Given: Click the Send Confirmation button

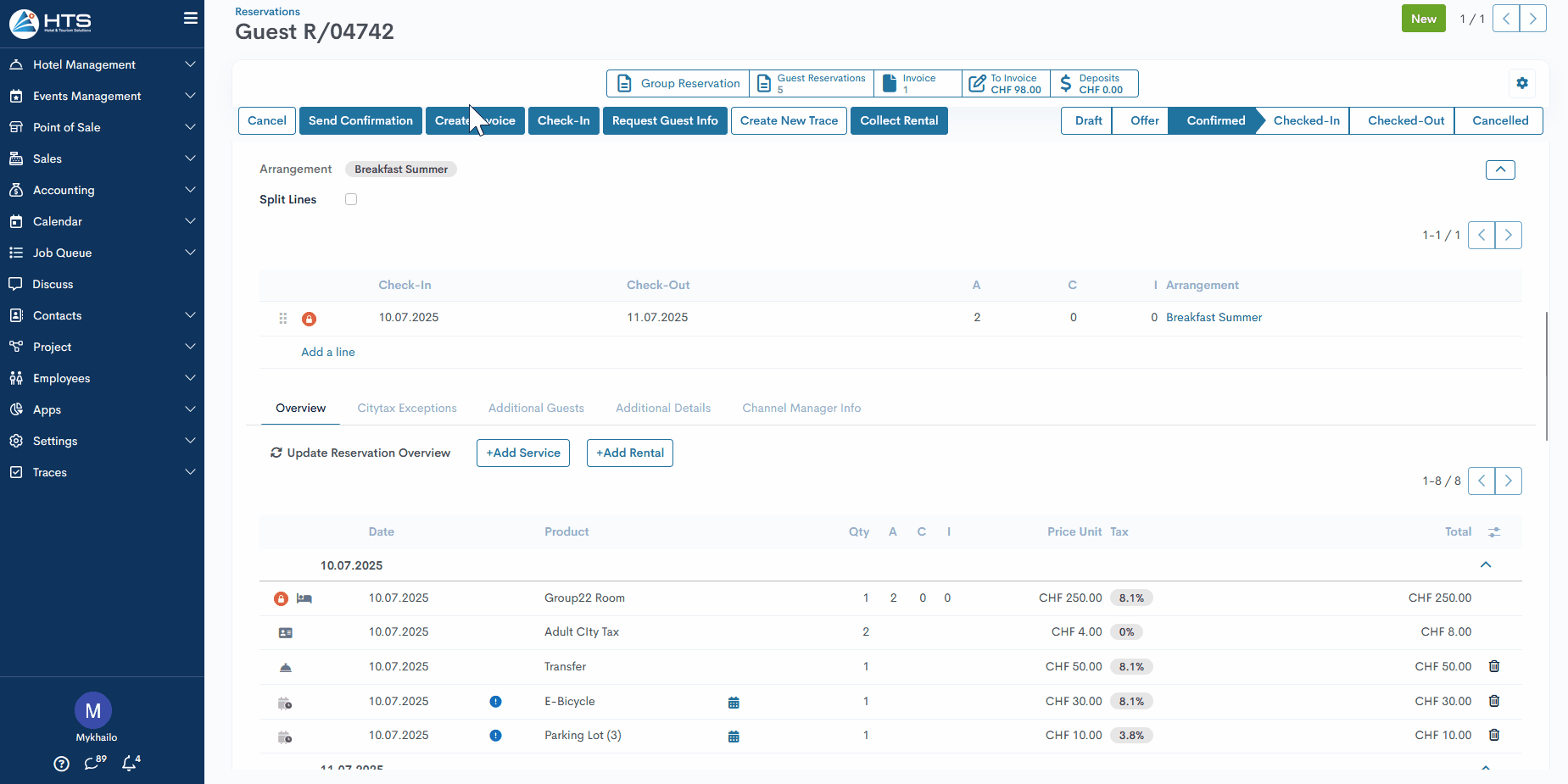Looking at the screenshot, I should 360,121.
